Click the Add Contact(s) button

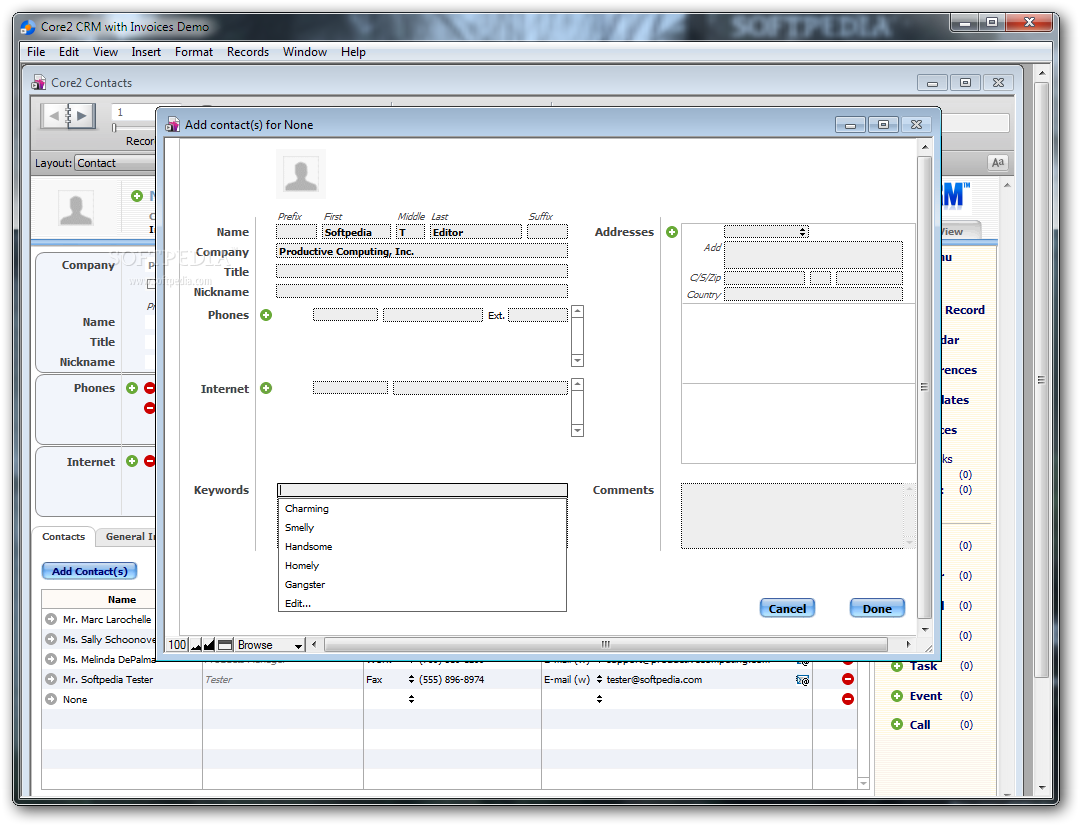click(90, 571)
